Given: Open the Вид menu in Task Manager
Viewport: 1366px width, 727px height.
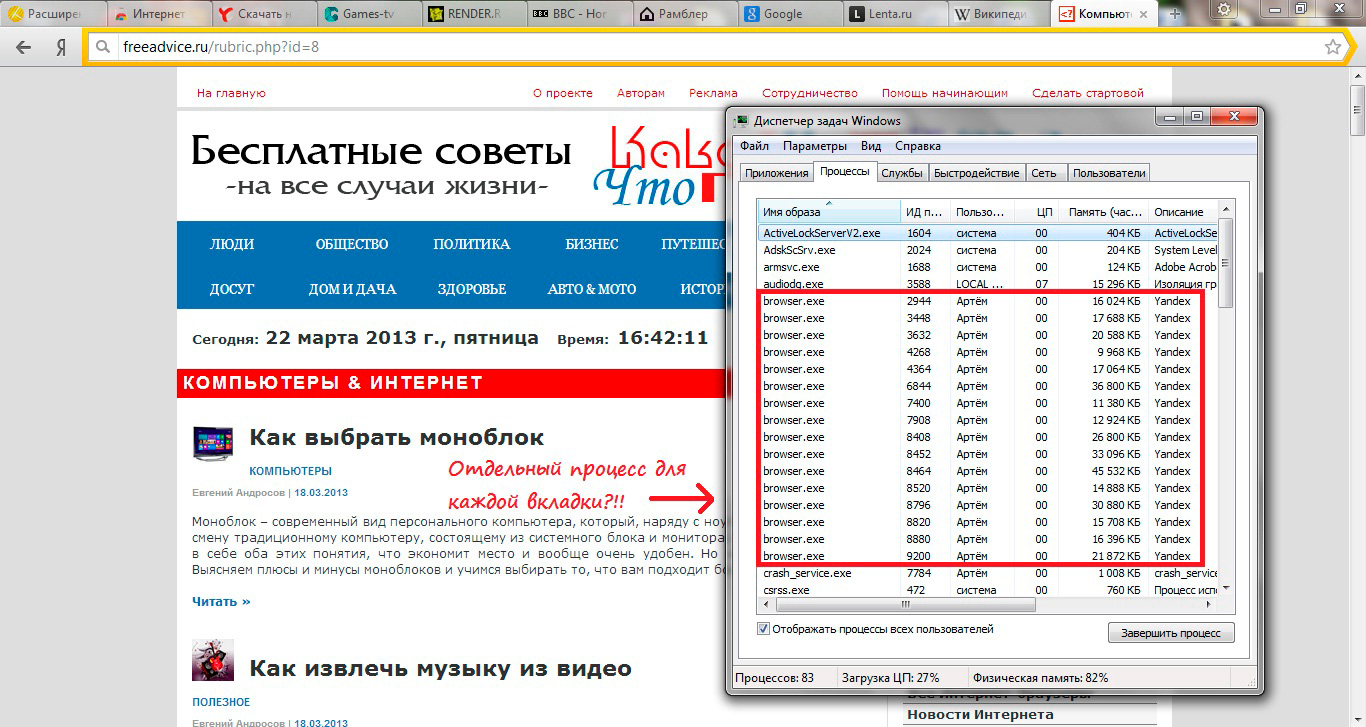Looking at the screenshot, I should pos(871,146).
